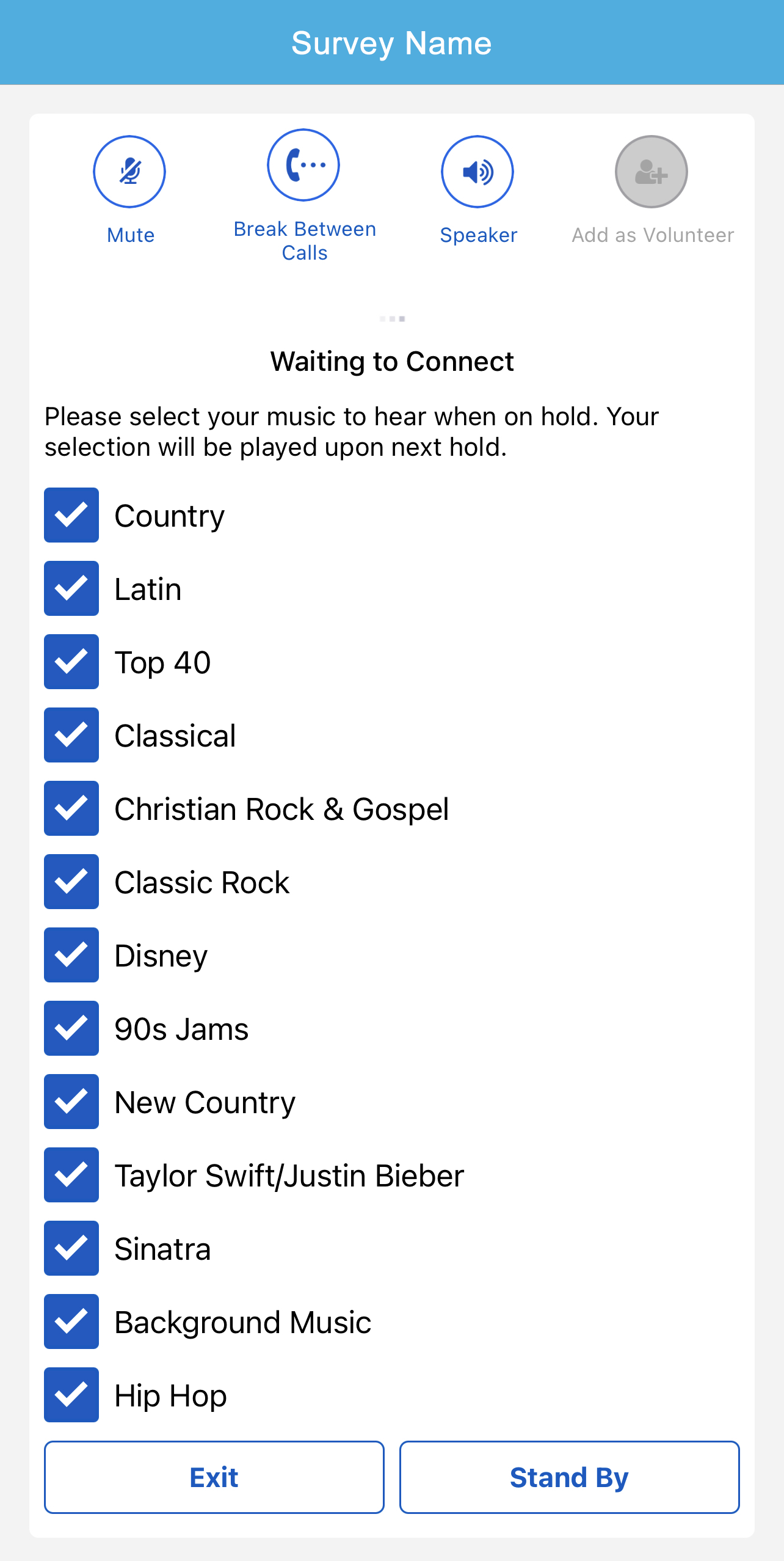Disable the Classic Rock checkbox
This screenshot has width=784, height=1561.
[x=71, y=882]
